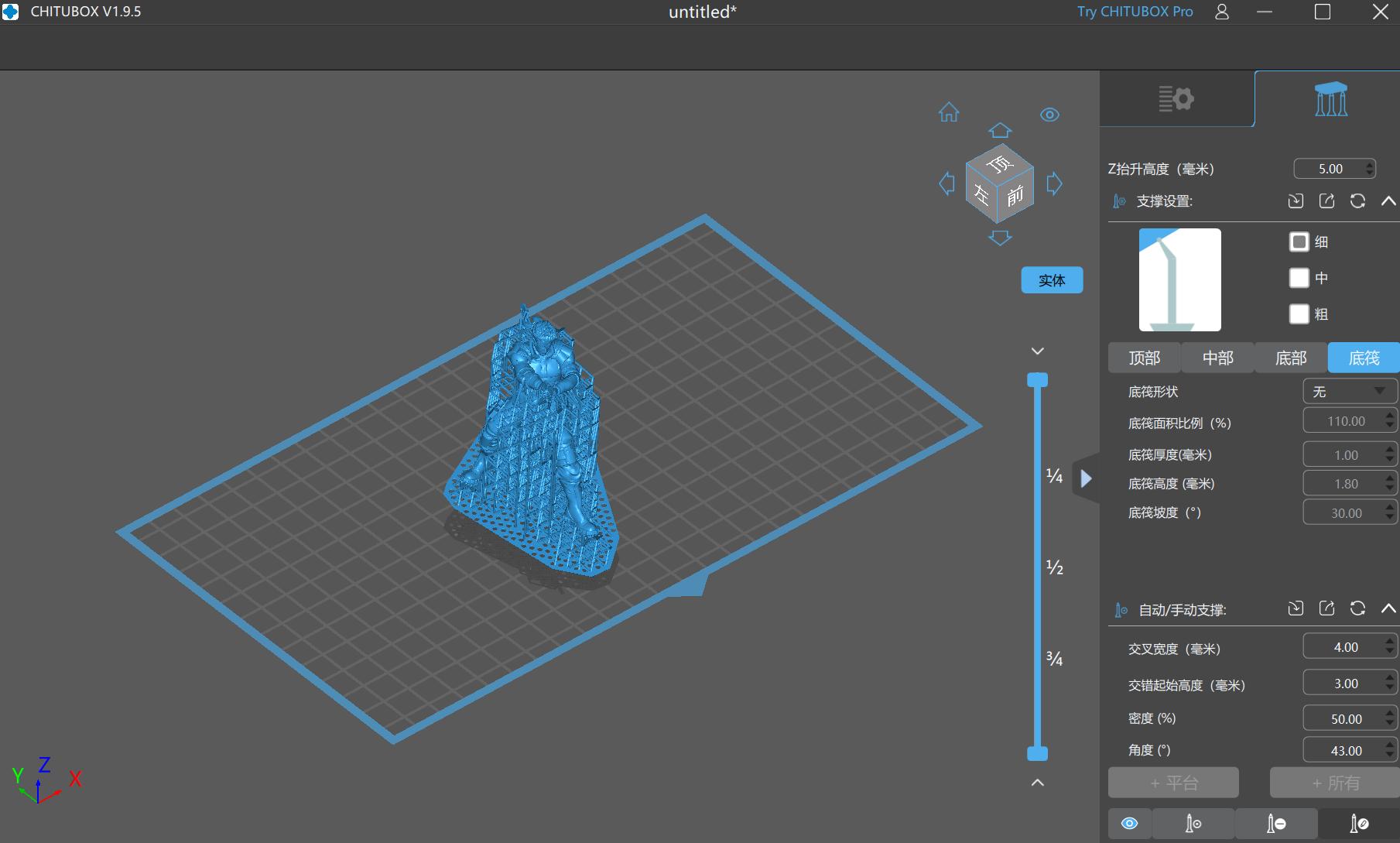
Task: Enable the 细 (fine) support checkbox
Action: point(1299,242)
